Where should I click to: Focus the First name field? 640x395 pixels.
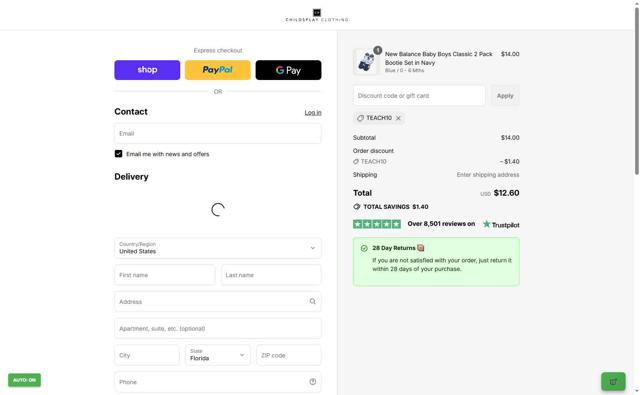(x=164, y=275)
